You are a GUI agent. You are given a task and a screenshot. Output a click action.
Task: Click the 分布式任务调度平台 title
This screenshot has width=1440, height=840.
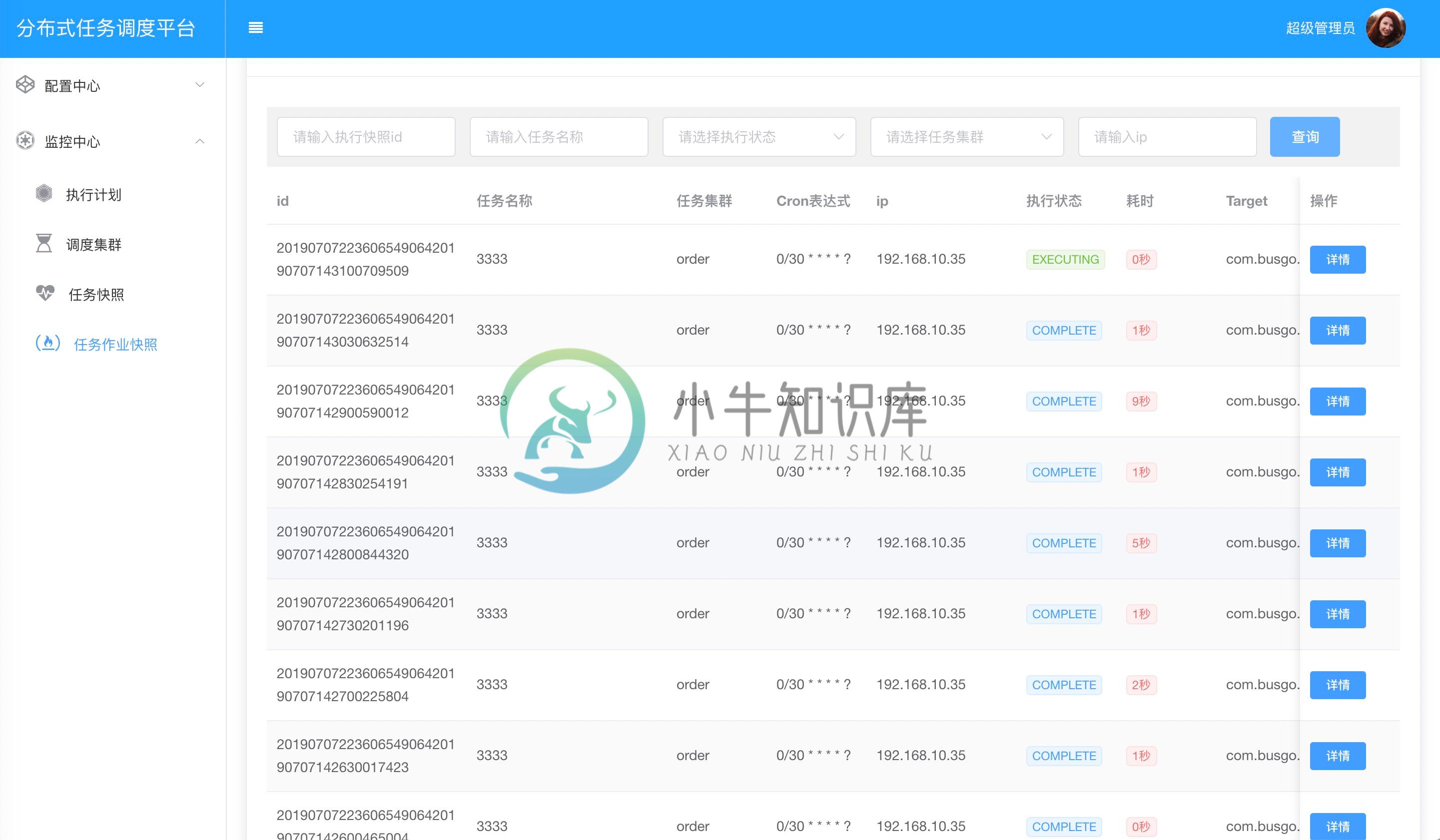pyautogui.click(x=106, y=28)
